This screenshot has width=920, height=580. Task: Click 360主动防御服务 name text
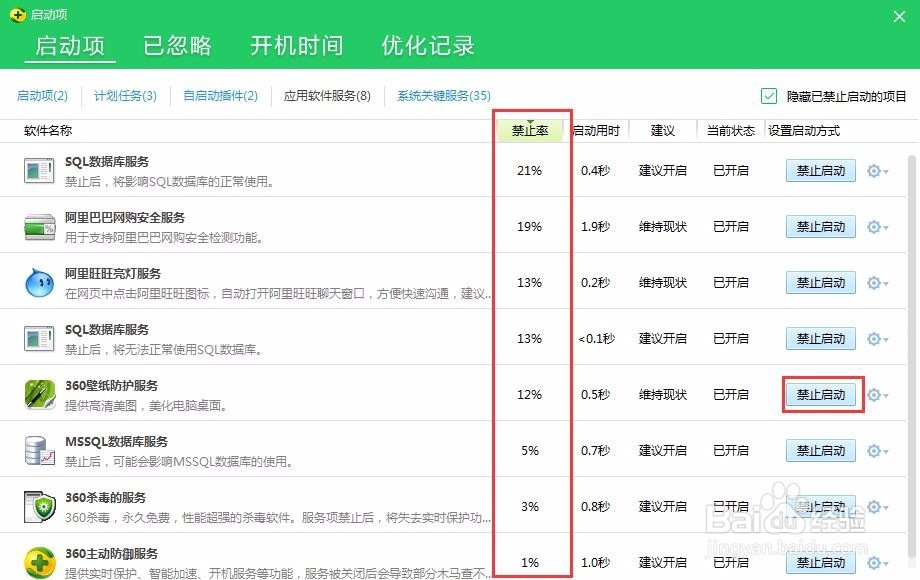click(111, 554)
